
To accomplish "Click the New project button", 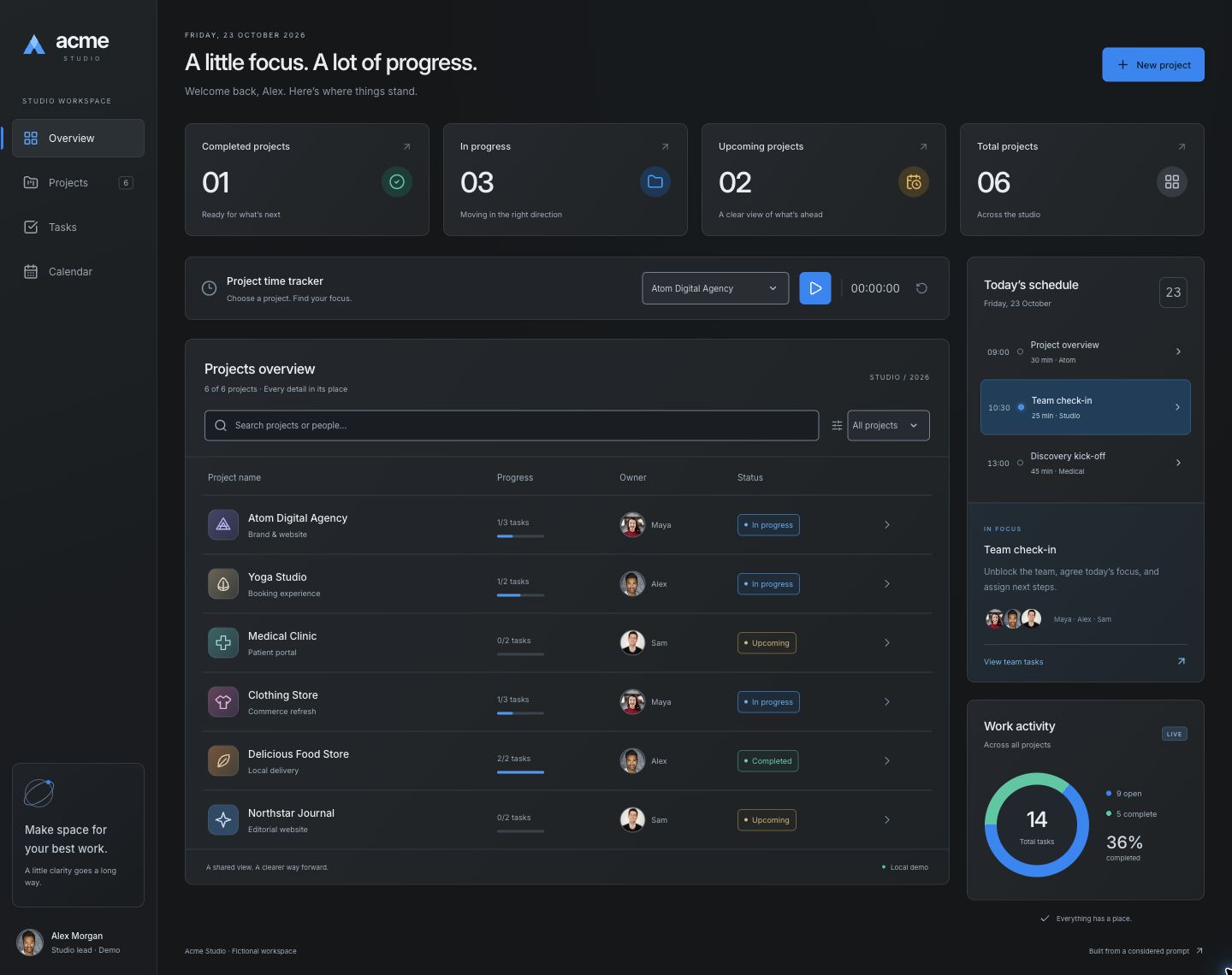I will point(1153,65).
